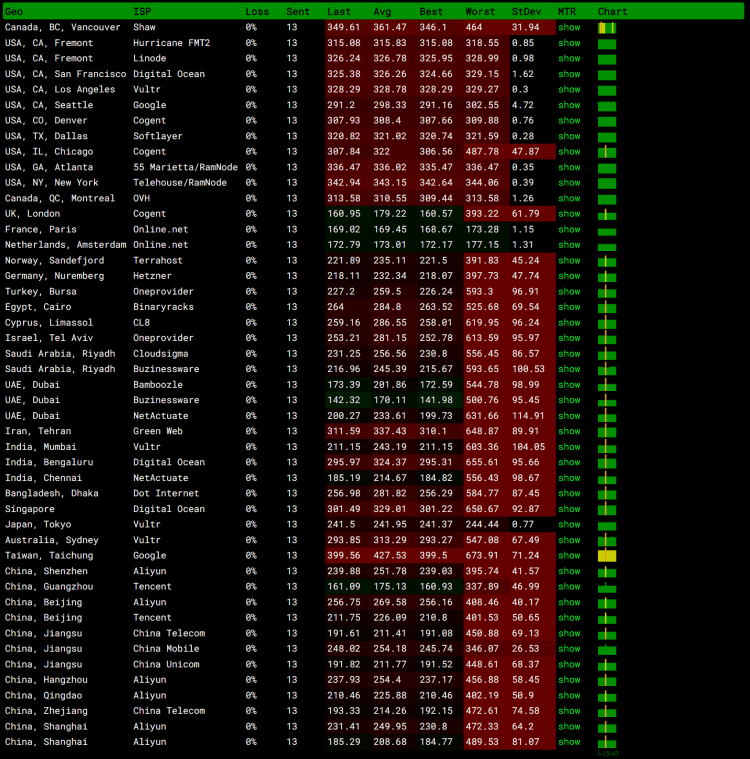Click the Avg column header
Image resolution: width=750 pixels, height=759 pixels.
[382, 12]
